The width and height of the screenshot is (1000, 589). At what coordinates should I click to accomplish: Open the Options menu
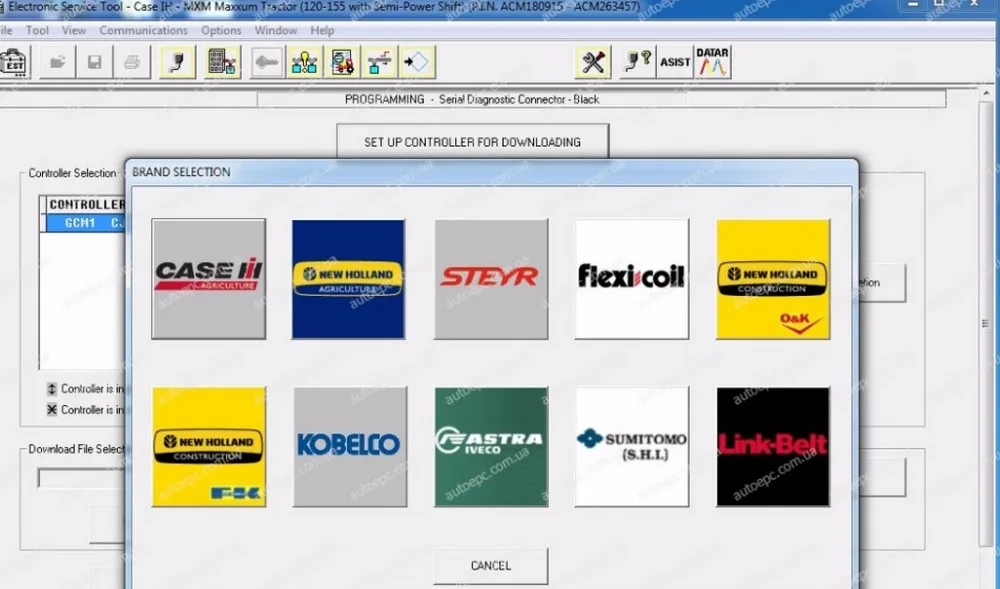[221, 30]
